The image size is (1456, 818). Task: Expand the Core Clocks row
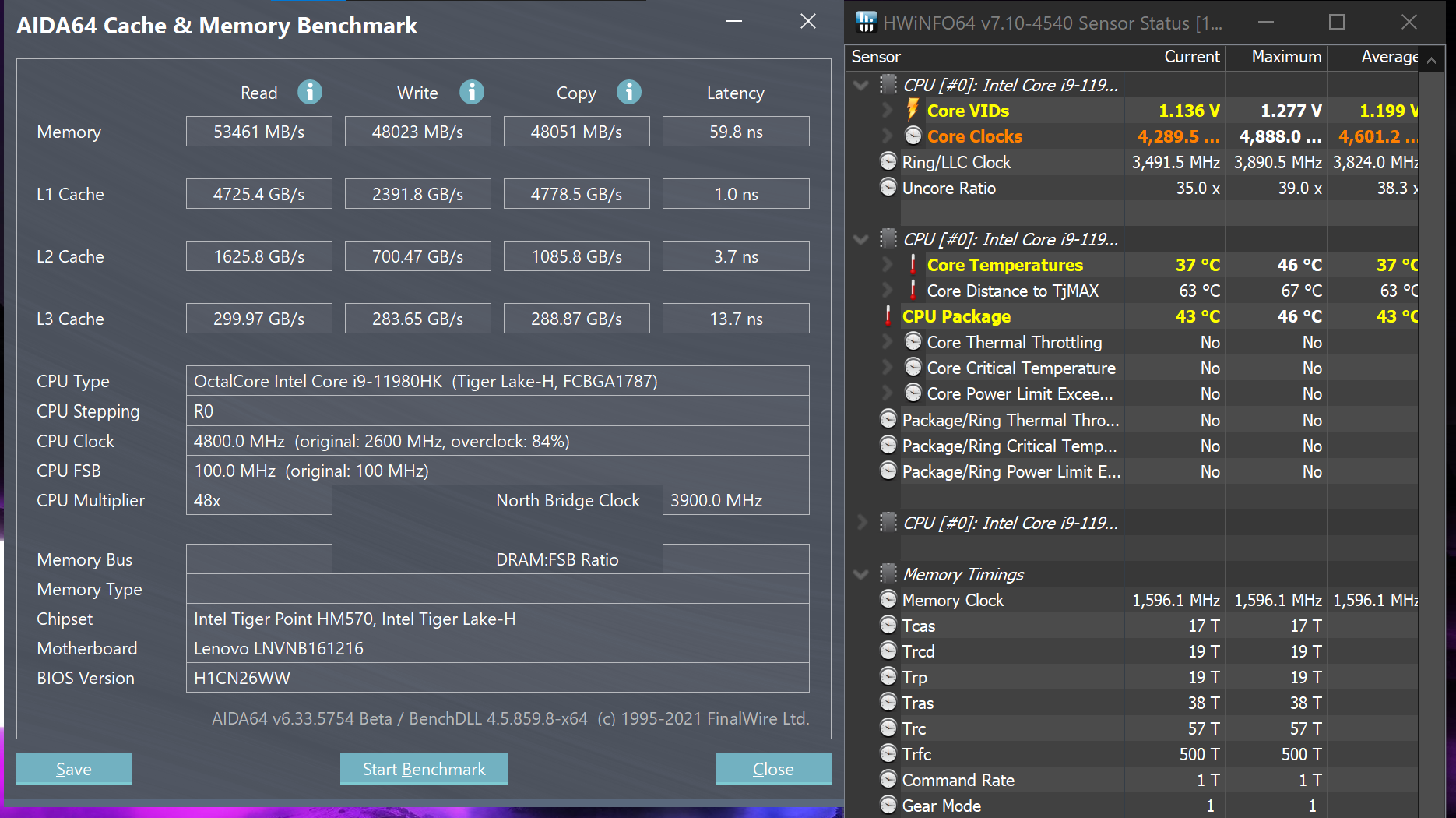(x=887, y=136)
